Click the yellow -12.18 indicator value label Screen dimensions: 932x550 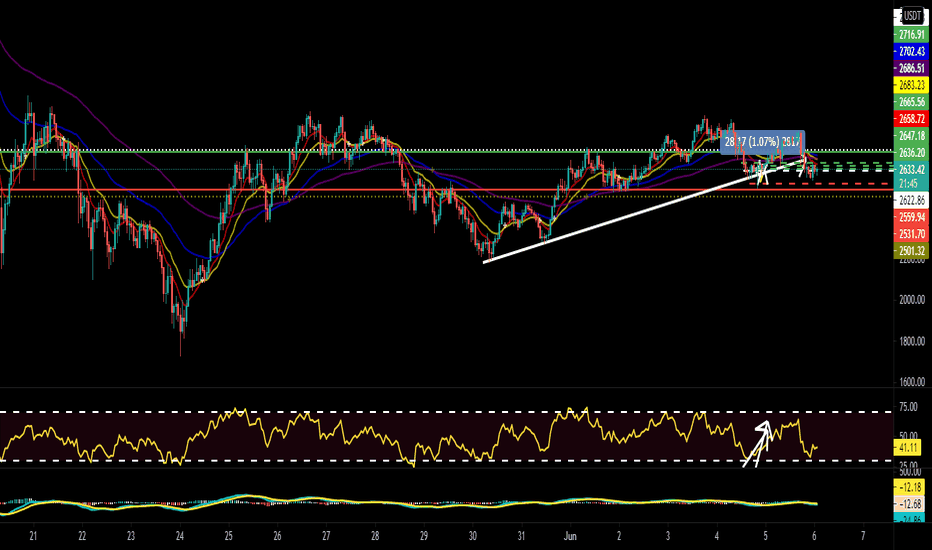pos(909,488)
